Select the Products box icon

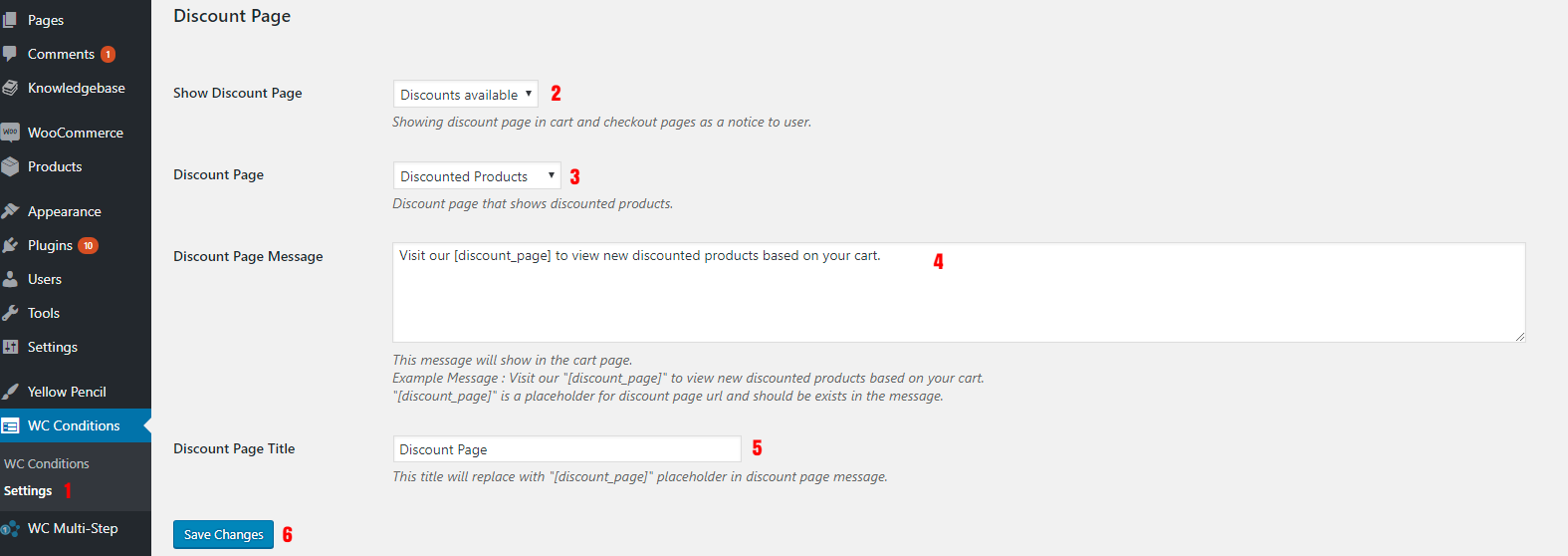pyautogui.click(x=10, y=166)
